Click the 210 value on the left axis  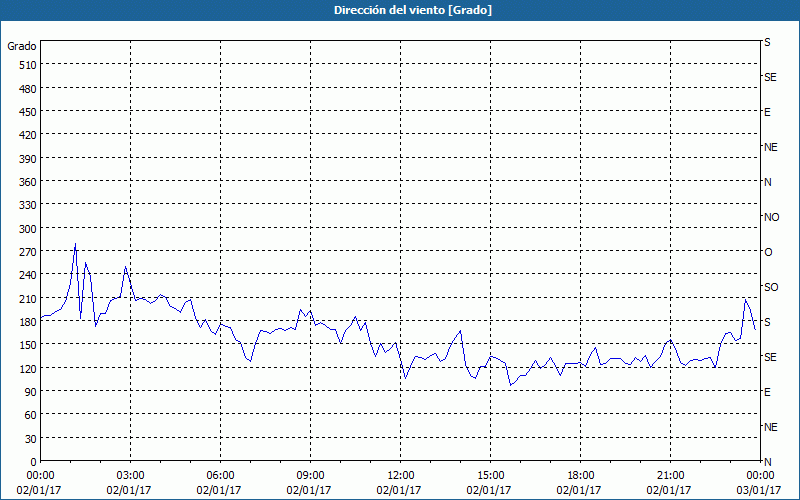tap(28, 299)
